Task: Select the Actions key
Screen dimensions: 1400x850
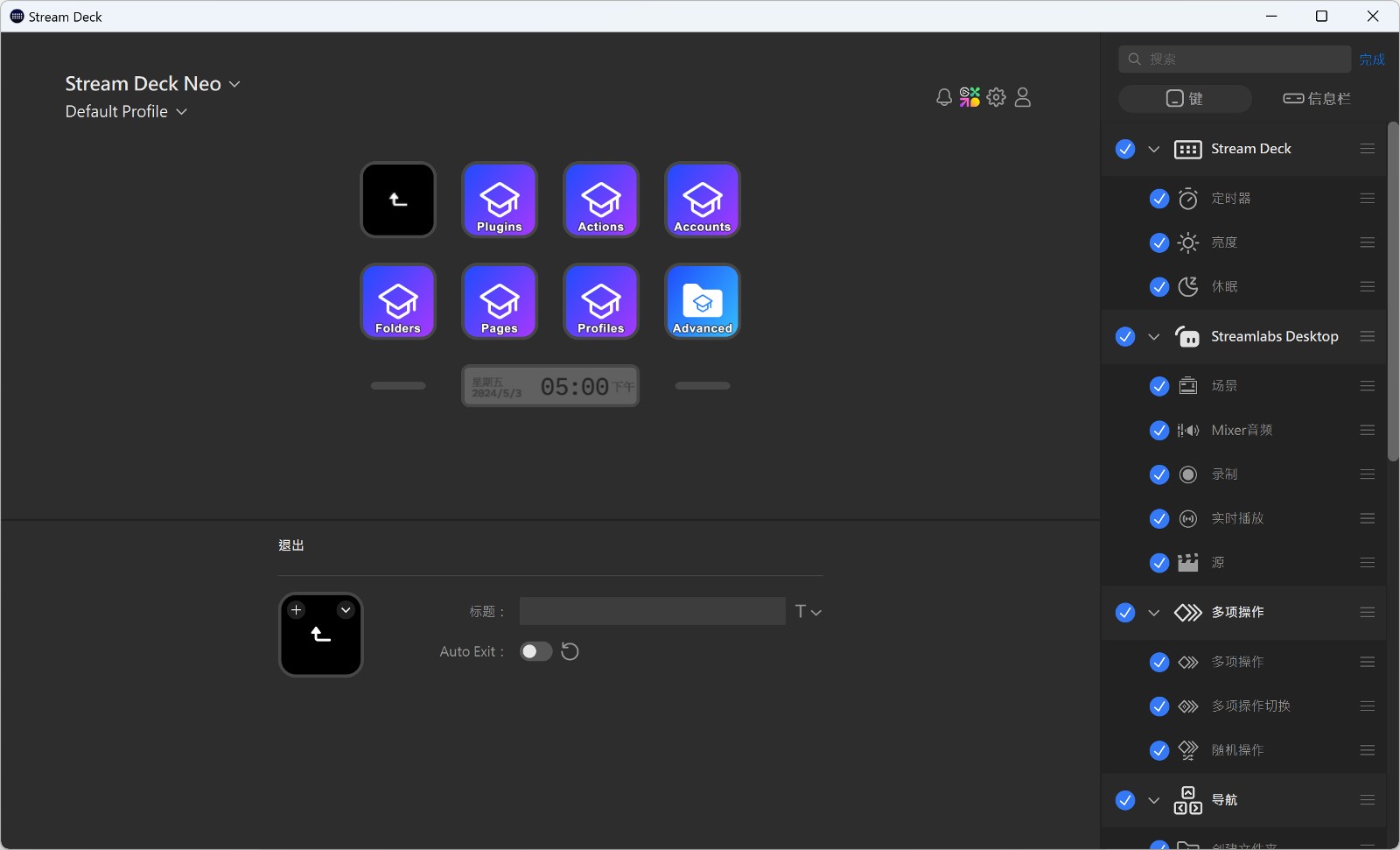Action: (601, 200)
